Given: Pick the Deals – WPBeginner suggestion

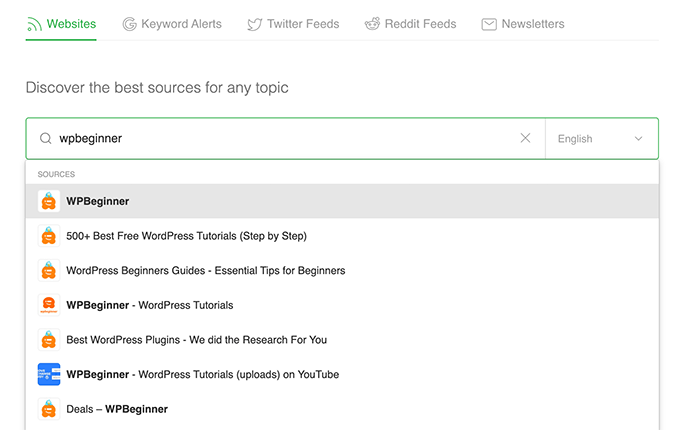Looking at the screenshot, I should [342, 409].
